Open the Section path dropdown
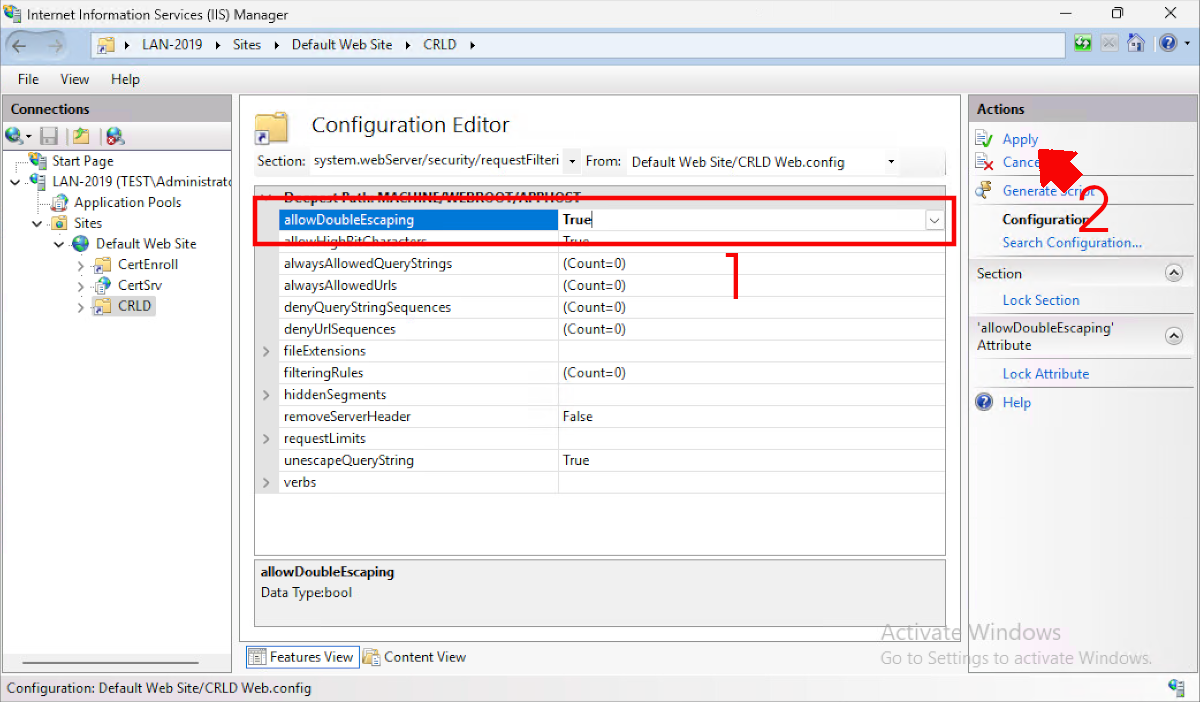Image resolution: width=1200 pixels, height=702 pixels. point(571,161)
